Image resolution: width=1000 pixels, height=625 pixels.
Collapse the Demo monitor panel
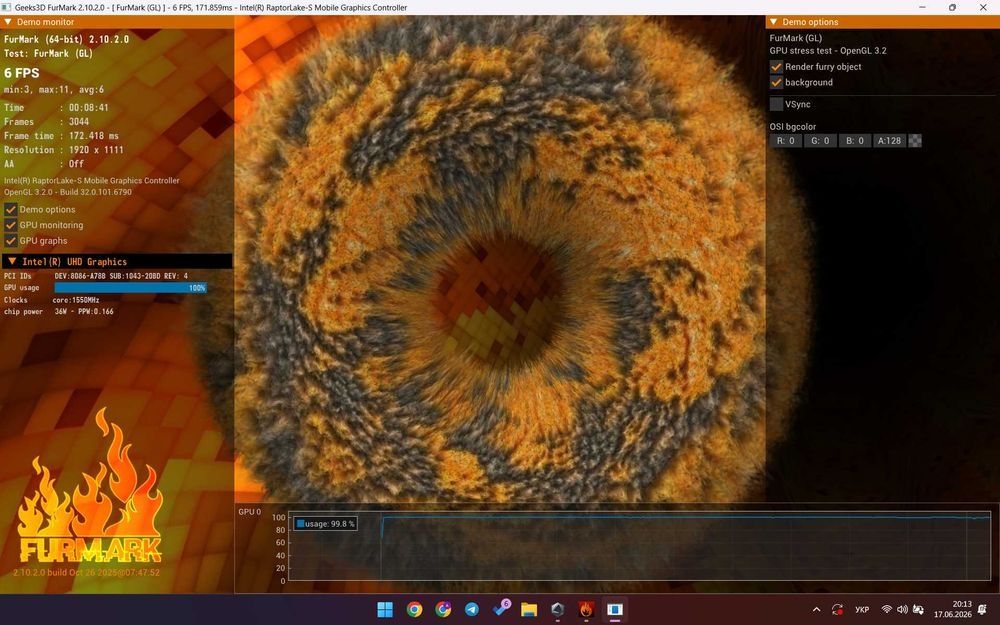click(8, 22)
